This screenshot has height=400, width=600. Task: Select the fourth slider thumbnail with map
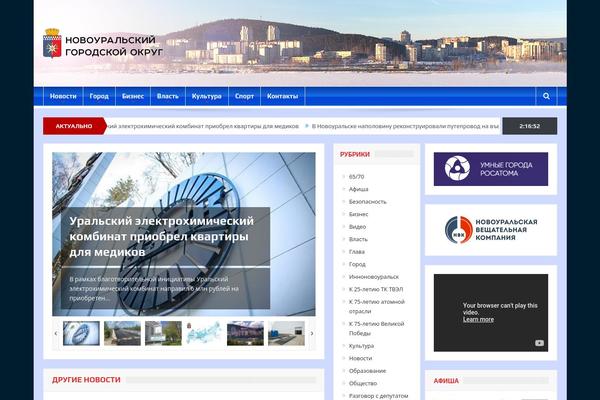(204, 333)
